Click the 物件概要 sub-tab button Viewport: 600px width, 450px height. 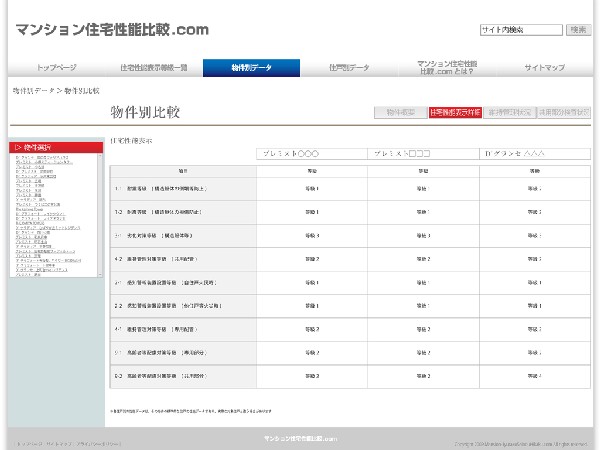click(x=400, y=113)
